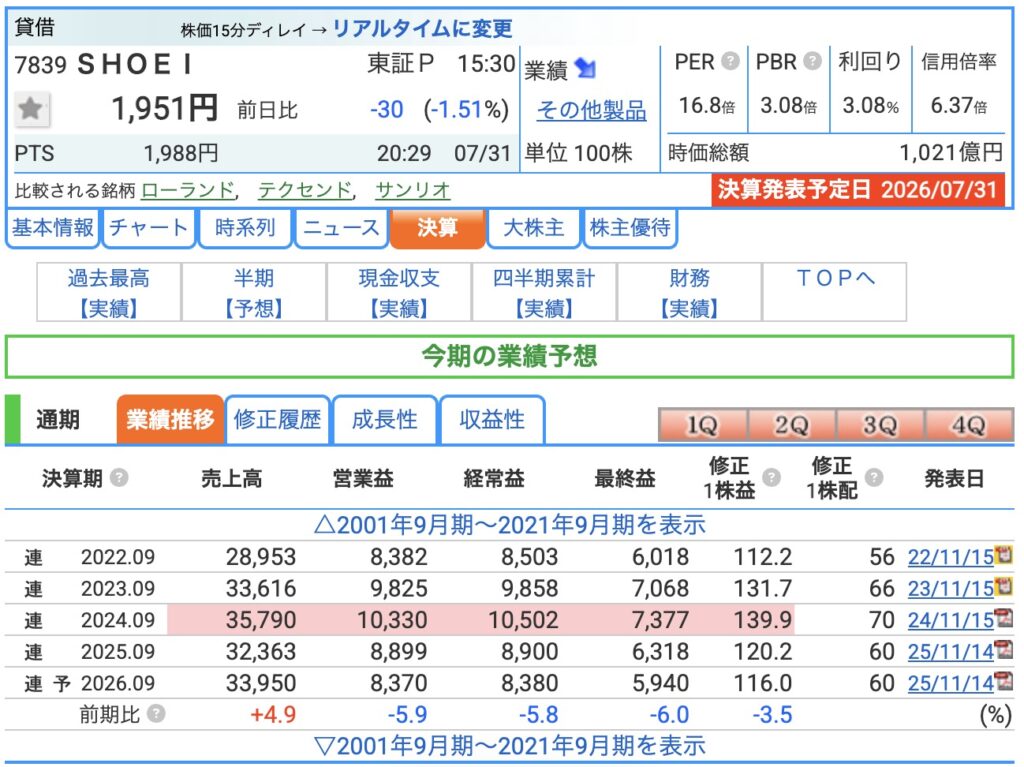Viewport: 1024px width, 767px height.
Task: Click the 決算発表予定日 2026/07/31 banner
Action: [x=858, y=190]
